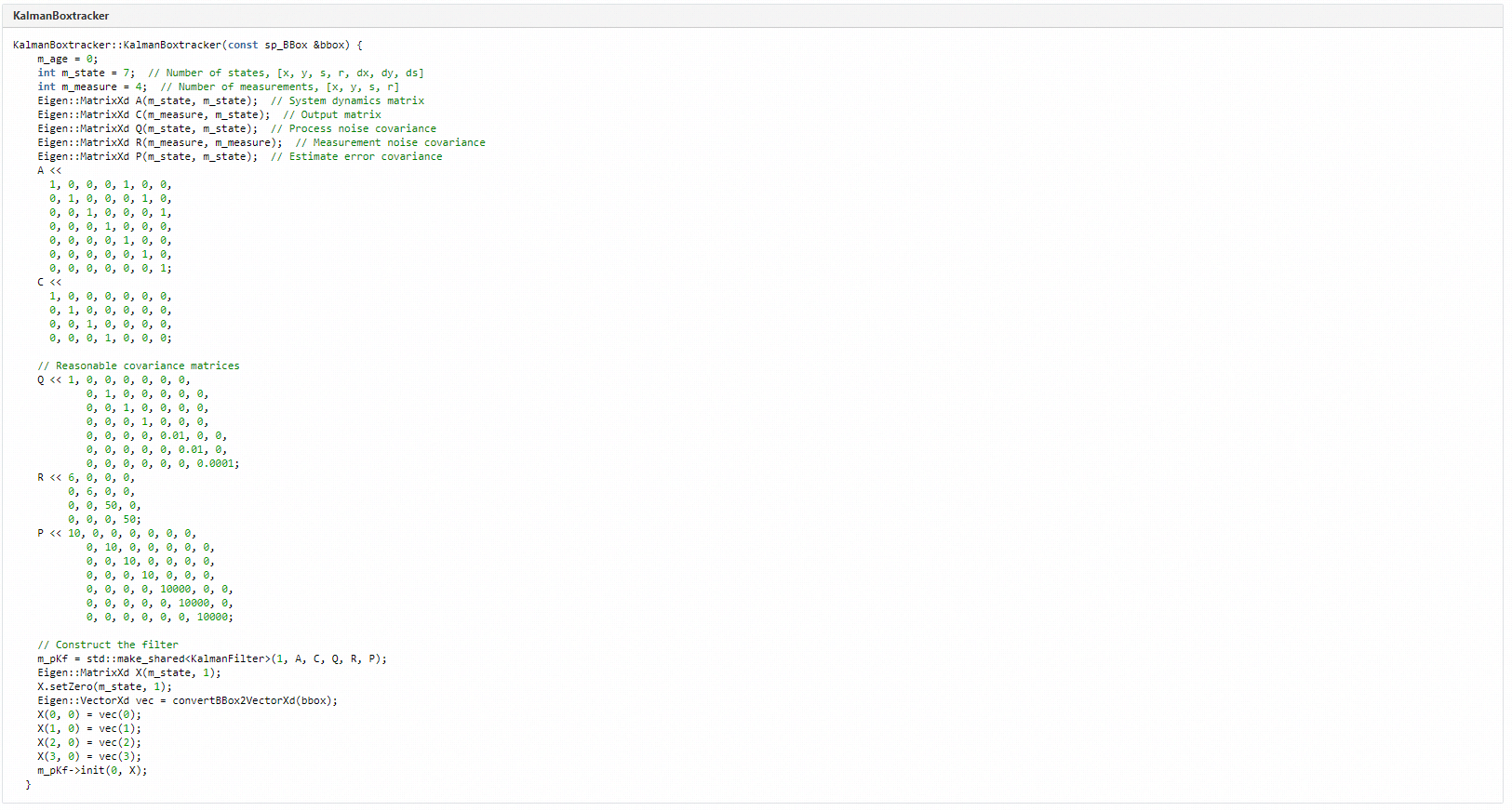Click the int m_measure = 4 declaration
The image size is (1512, 811).
pyautogui.click(x=91, y=86)
